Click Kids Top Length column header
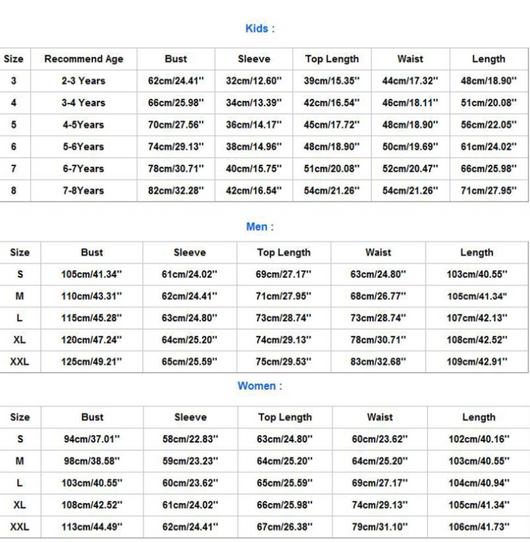Image resolution: width=530 pixels, height=542 pixels. [332, 59]
